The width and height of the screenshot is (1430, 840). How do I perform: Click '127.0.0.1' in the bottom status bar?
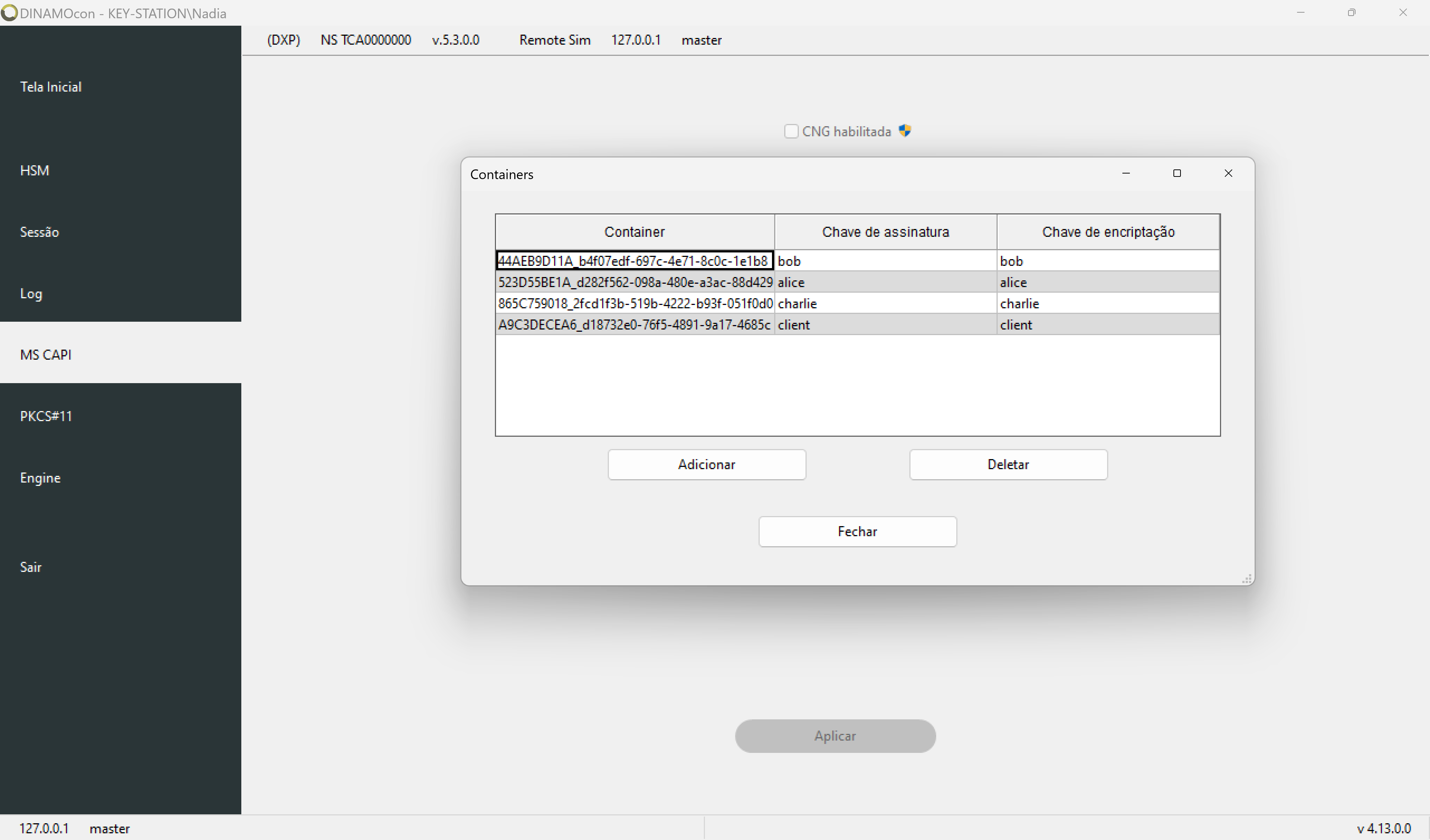pyautogui.click(x=44, y=829)
